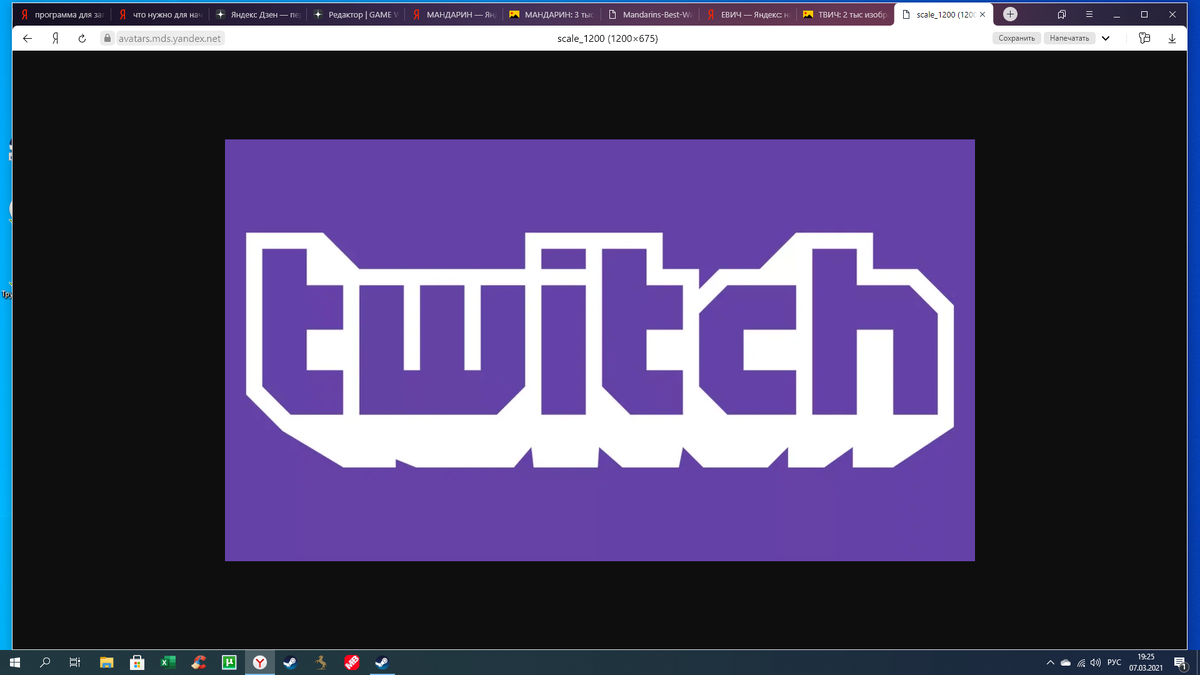
Task: Open Yandex home via the Я button
Action: [57, 38]
